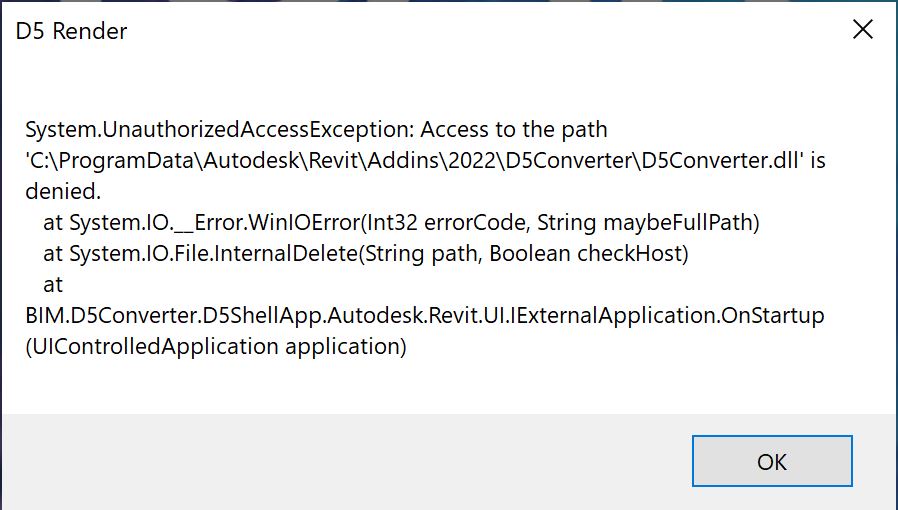Click the D5Converter.dll filename
The width and height of the screenshot is (898, 510).
click(720, 161)
